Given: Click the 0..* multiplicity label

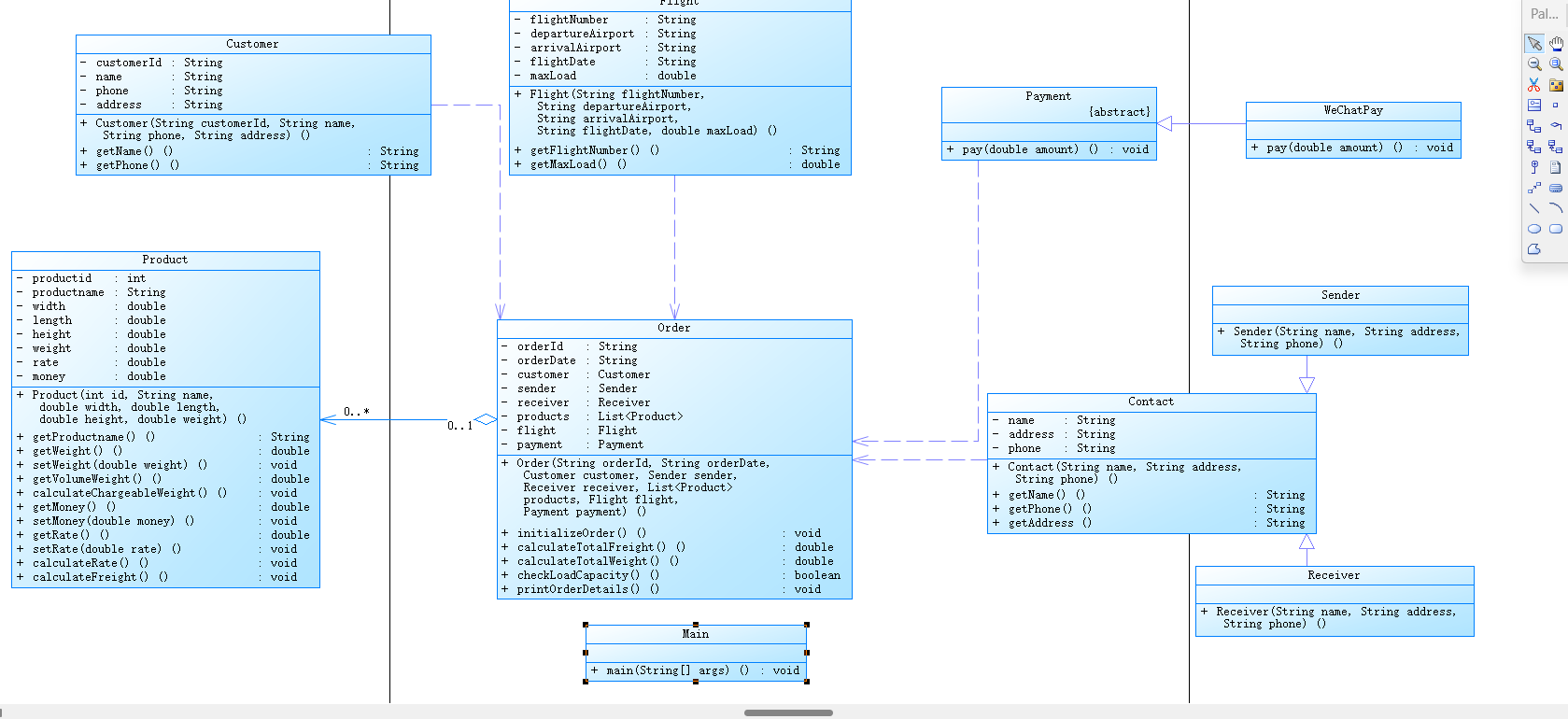Looking at the screenshot, I should (356, 412).
